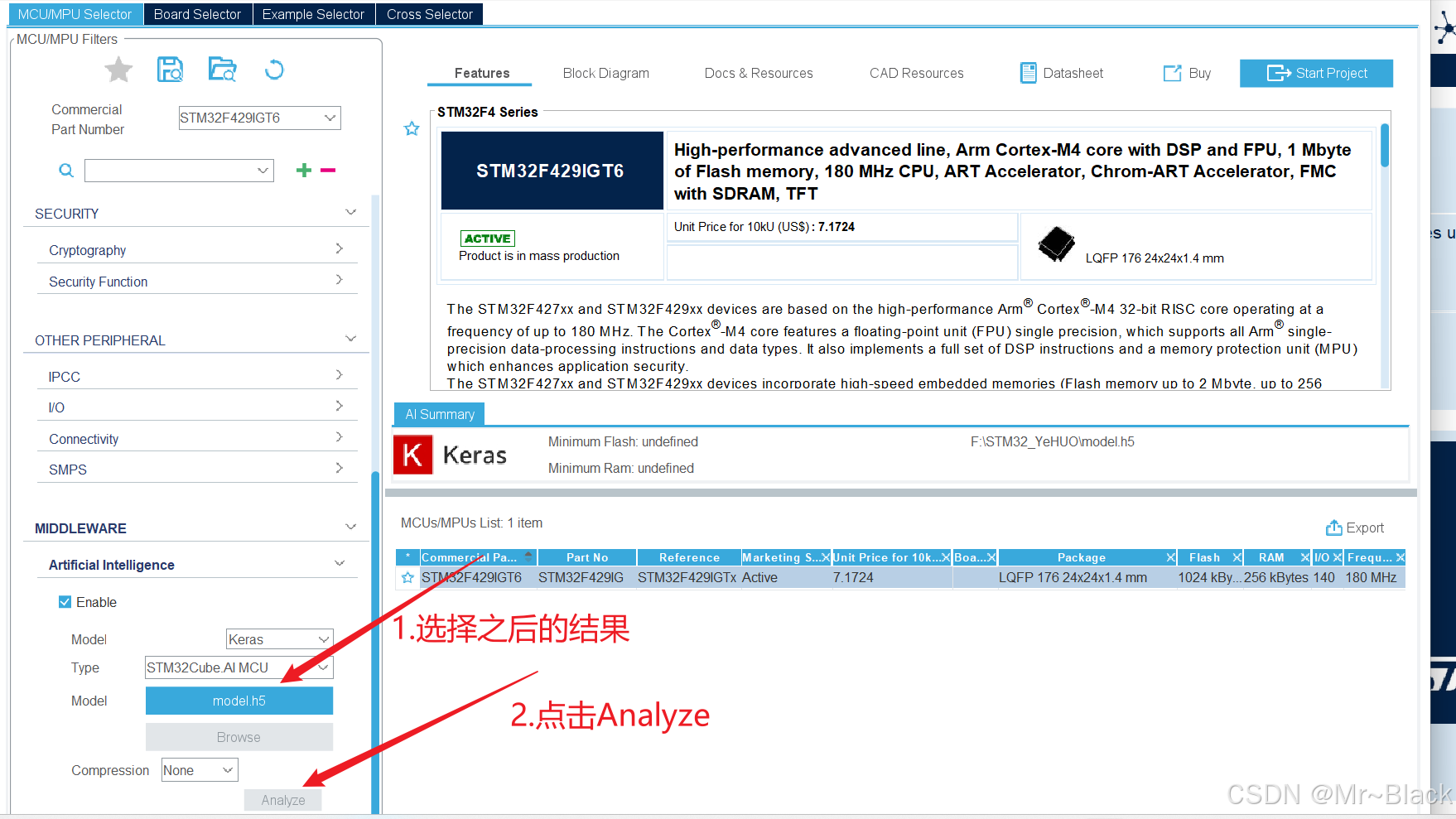Image resolution: width=1456 pixels, height=819 pixels.
Task: Switch to Example Selector tab
Action: pos(313,14)
